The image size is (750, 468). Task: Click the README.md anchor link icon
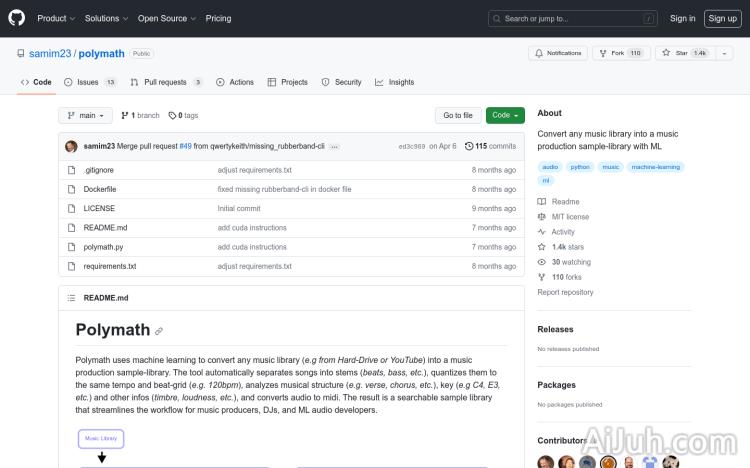pos(159,331)
